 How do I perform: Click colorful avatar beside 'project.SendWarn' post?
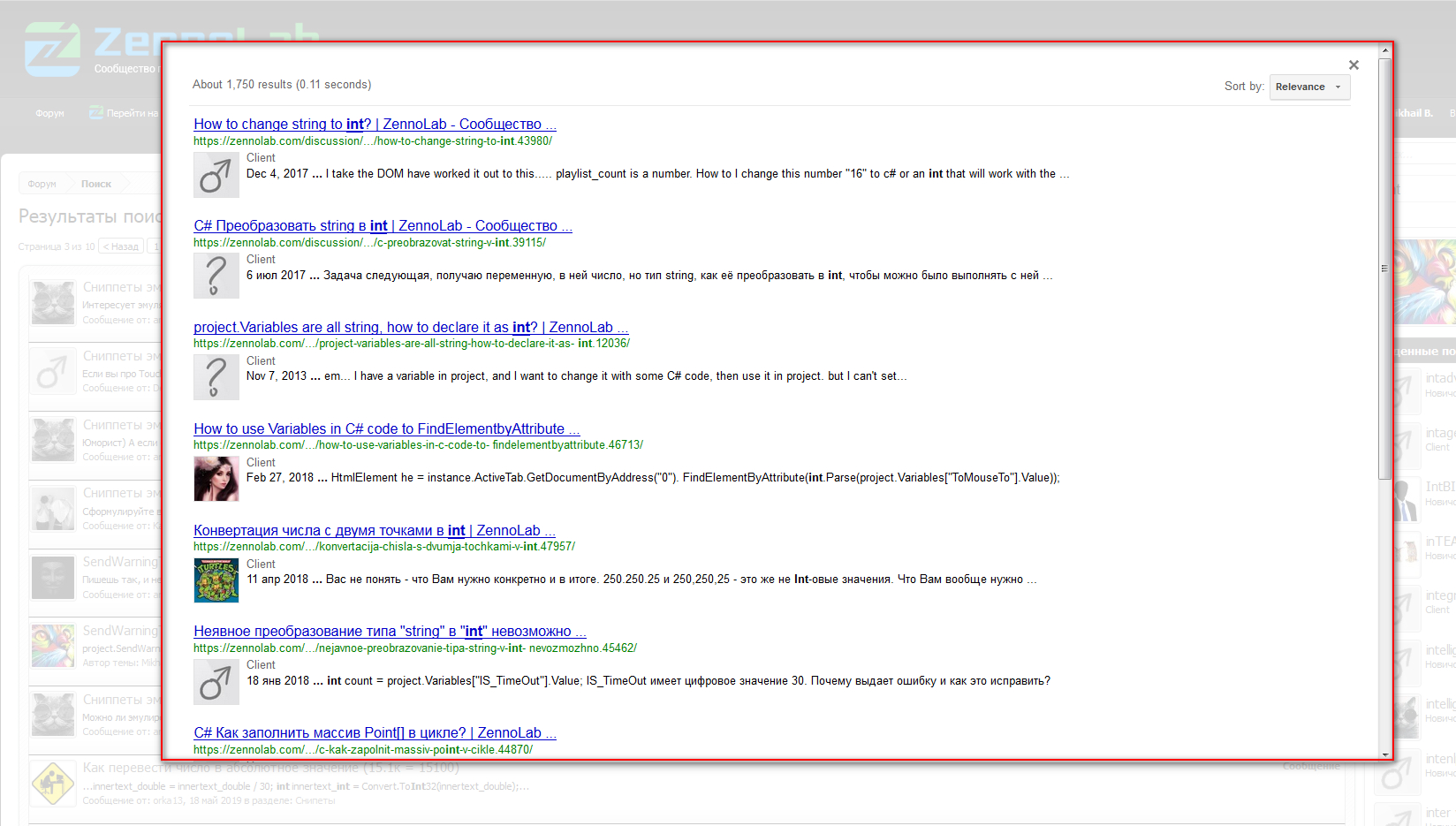(53, 646)
